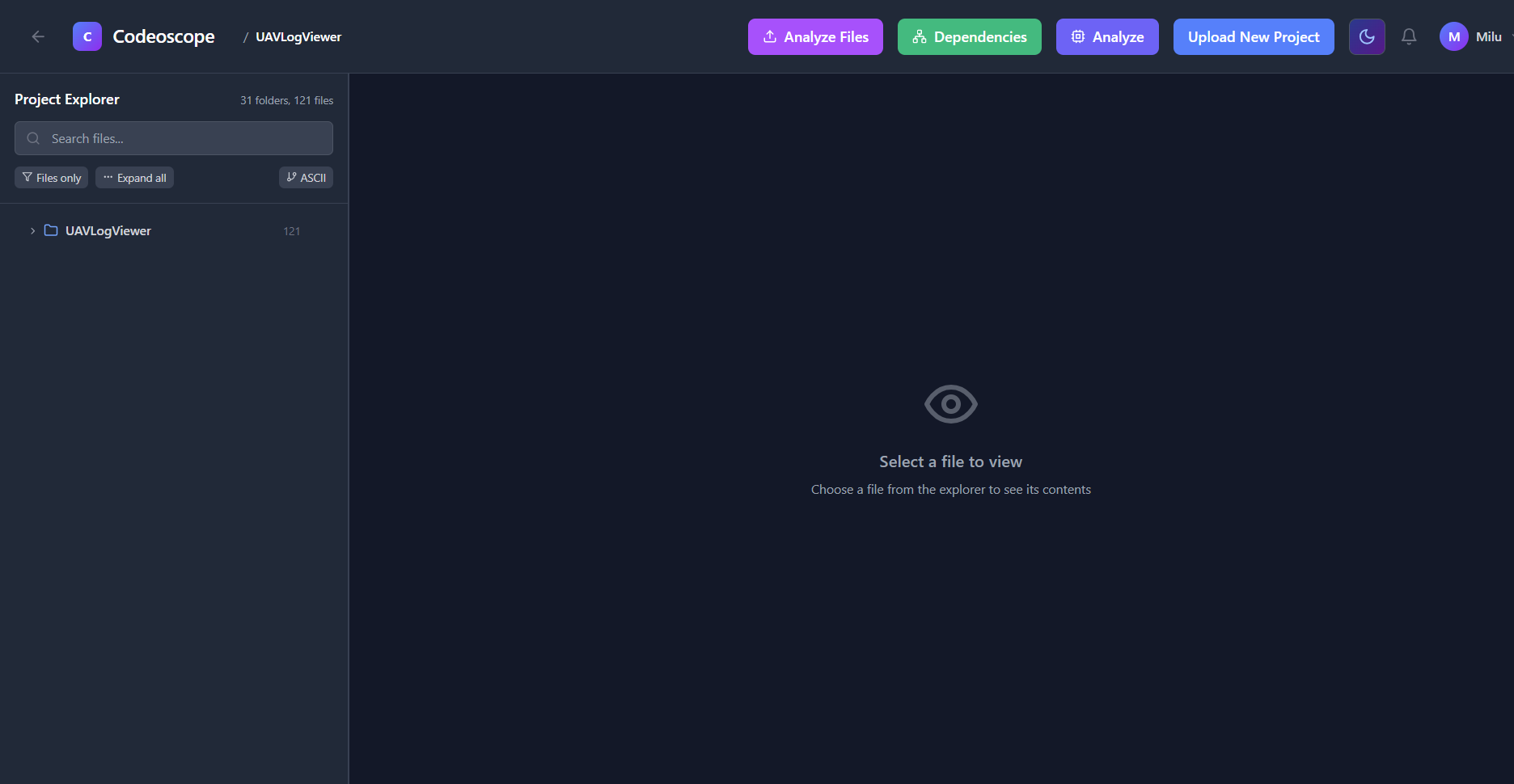
Task: Open the Dependencies view
Action: (x=970, y=37)
